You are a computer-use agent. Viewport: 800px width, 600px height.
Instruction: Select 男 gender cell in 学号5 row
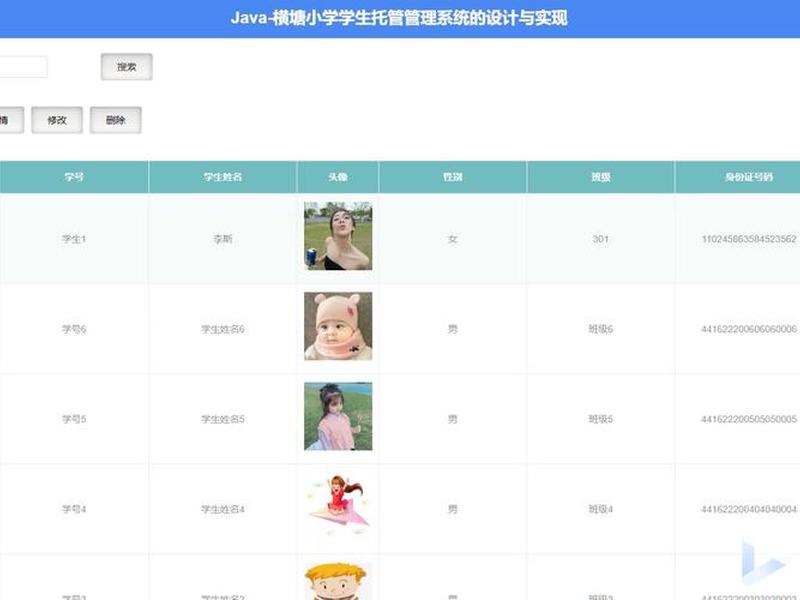(x=453, y=419)
